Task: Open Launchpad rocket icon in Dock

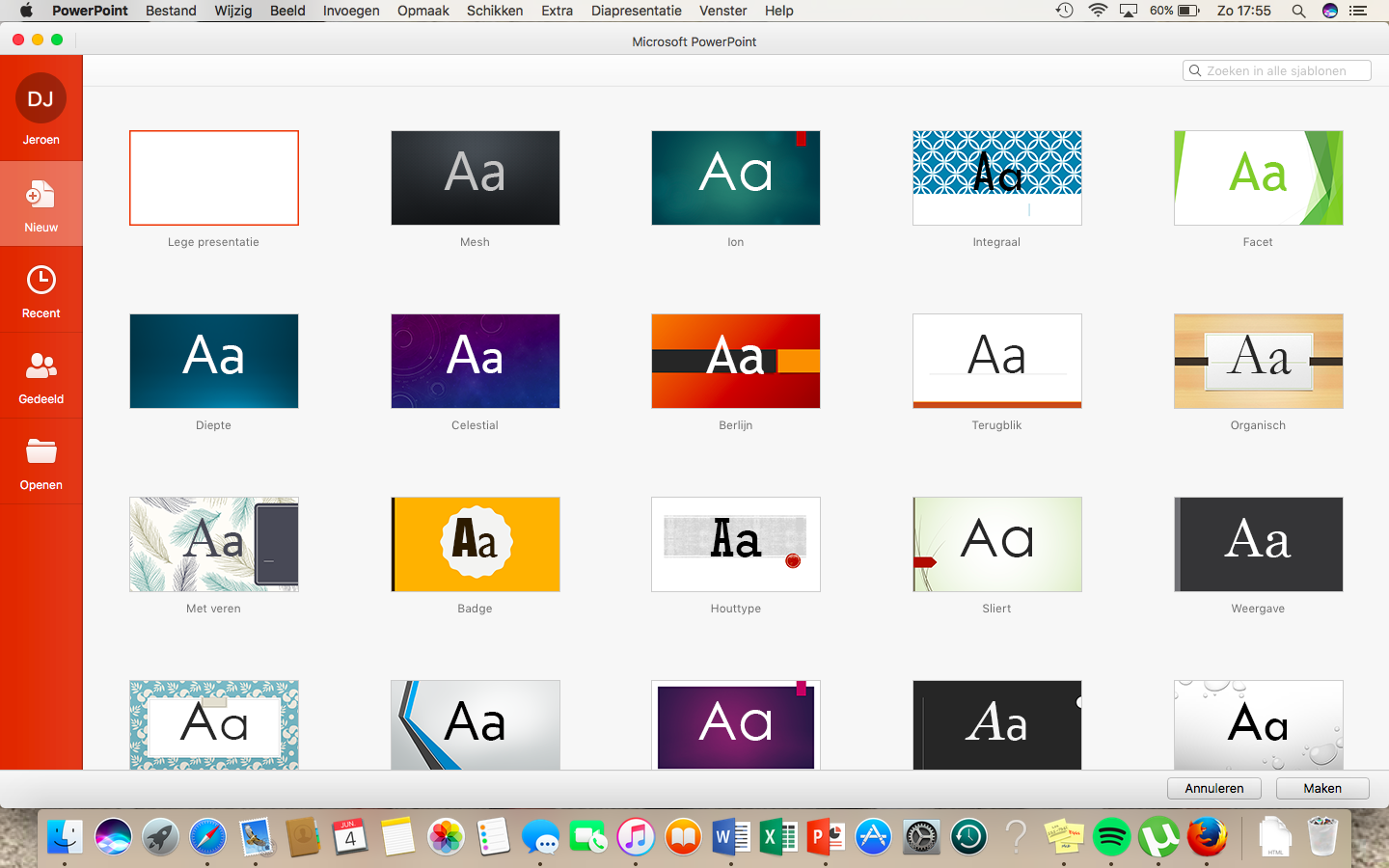Action: click(160, 836)
